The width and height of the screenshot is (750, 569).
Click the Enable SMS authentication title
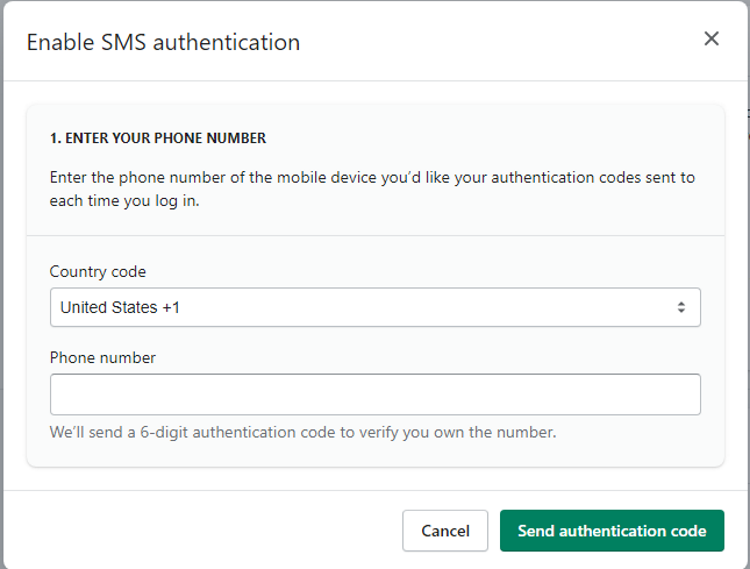coord(163,43)
